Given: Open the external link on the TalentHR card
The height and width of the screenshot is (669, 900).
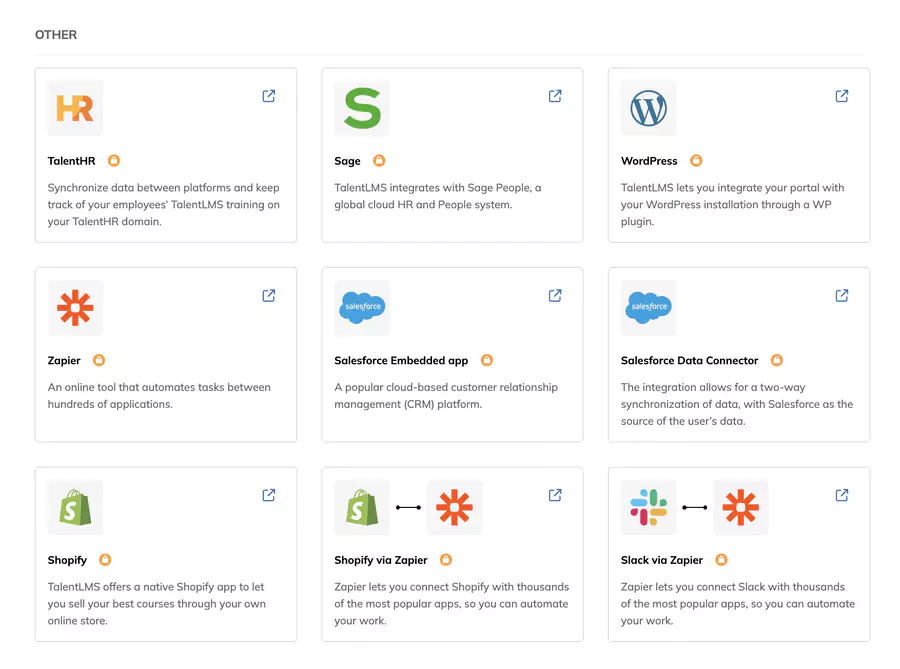Looking at the screenshot, I should 268,96.
